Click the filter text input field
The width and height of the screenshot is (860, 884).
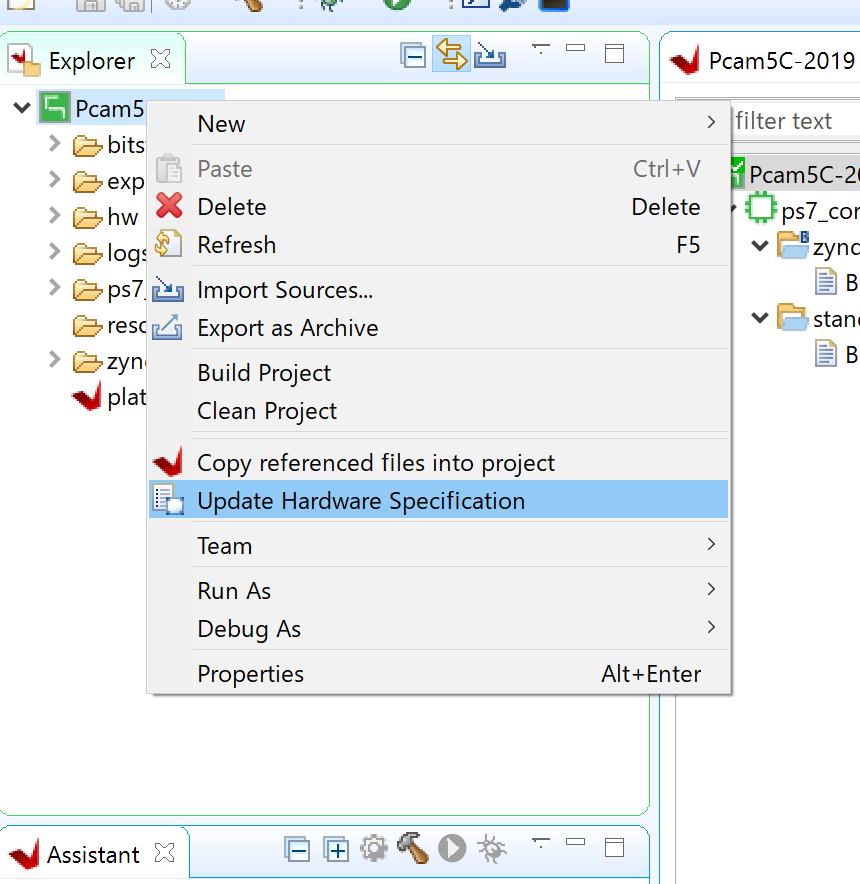(795, 121)
